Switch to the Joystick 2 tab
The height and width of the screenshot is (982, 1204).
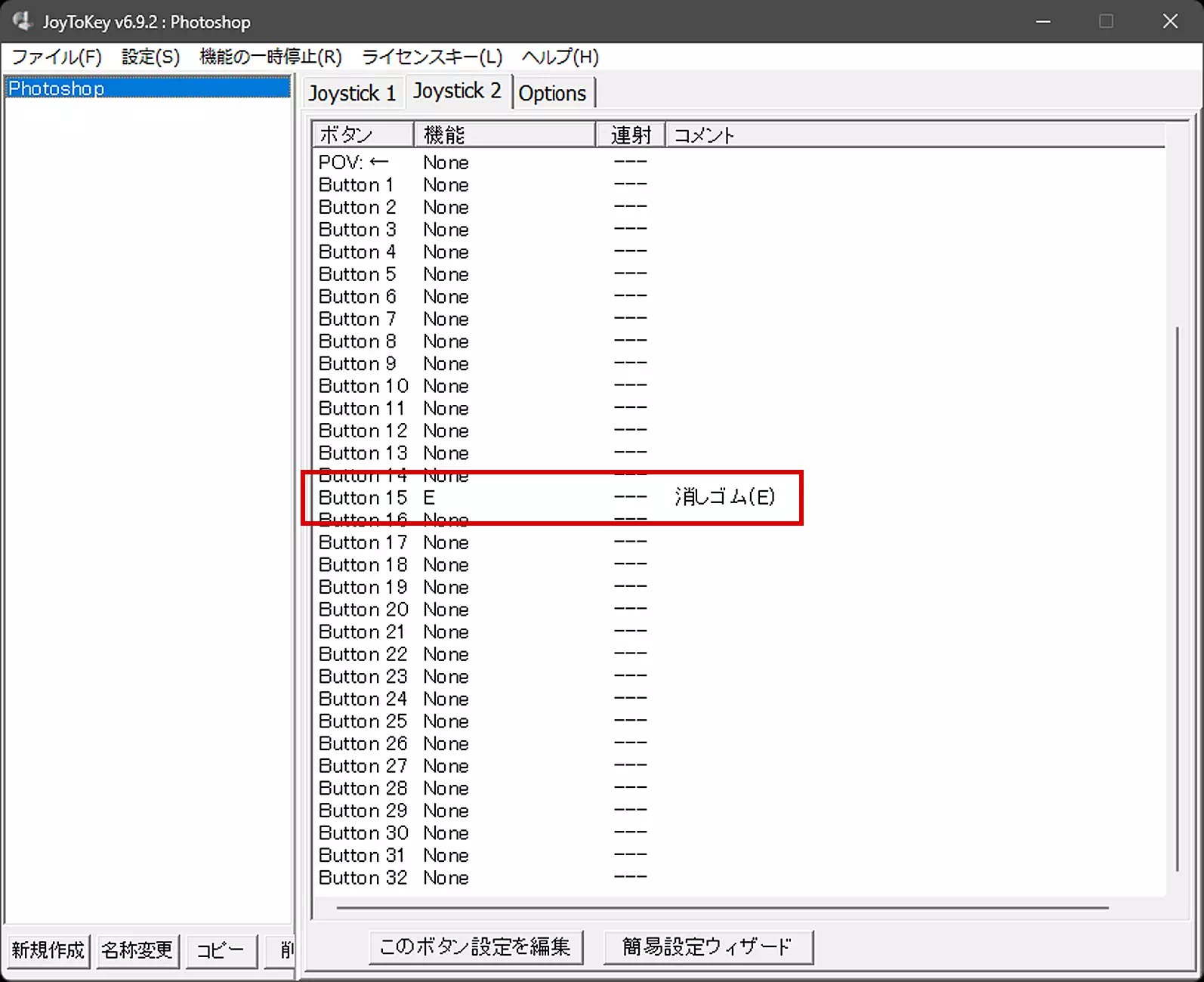(458, 91)
